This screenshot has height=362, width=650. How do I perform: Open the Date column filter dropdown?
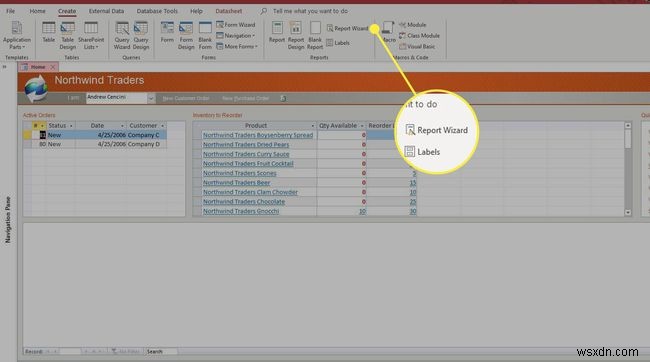tap(122, 126)
